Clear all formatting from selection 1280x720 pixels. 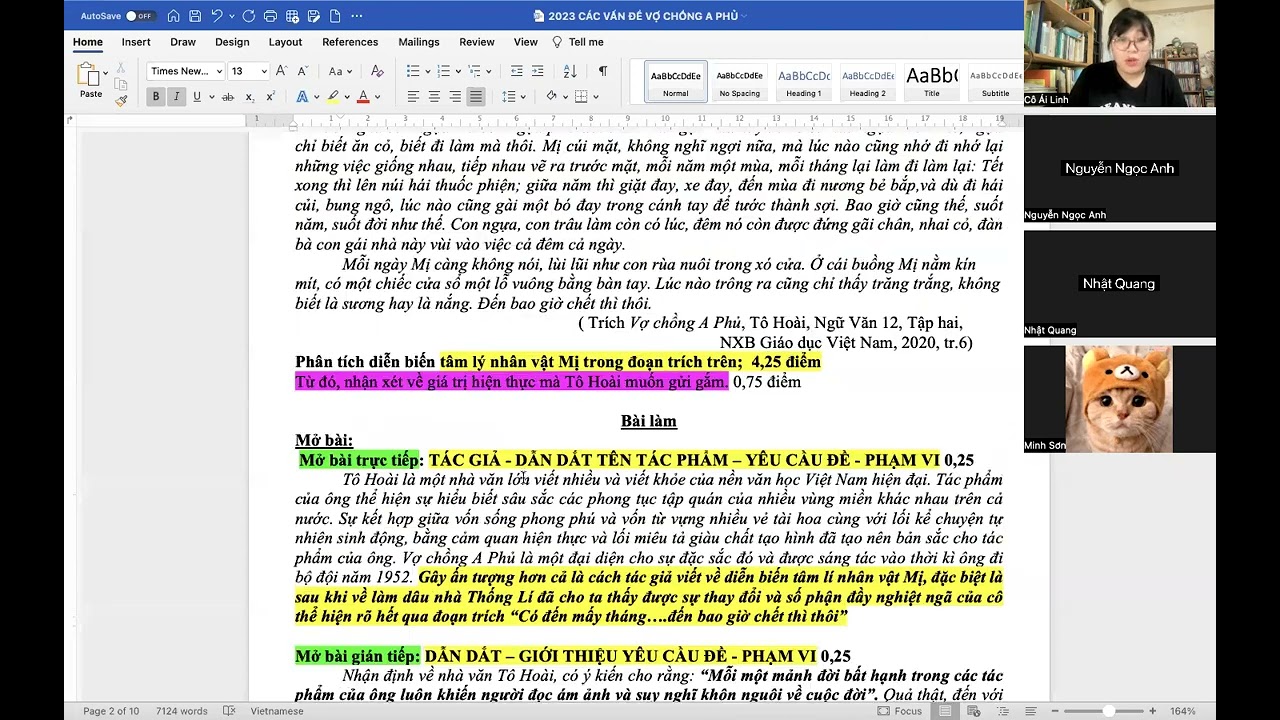[x=377, y=71]
